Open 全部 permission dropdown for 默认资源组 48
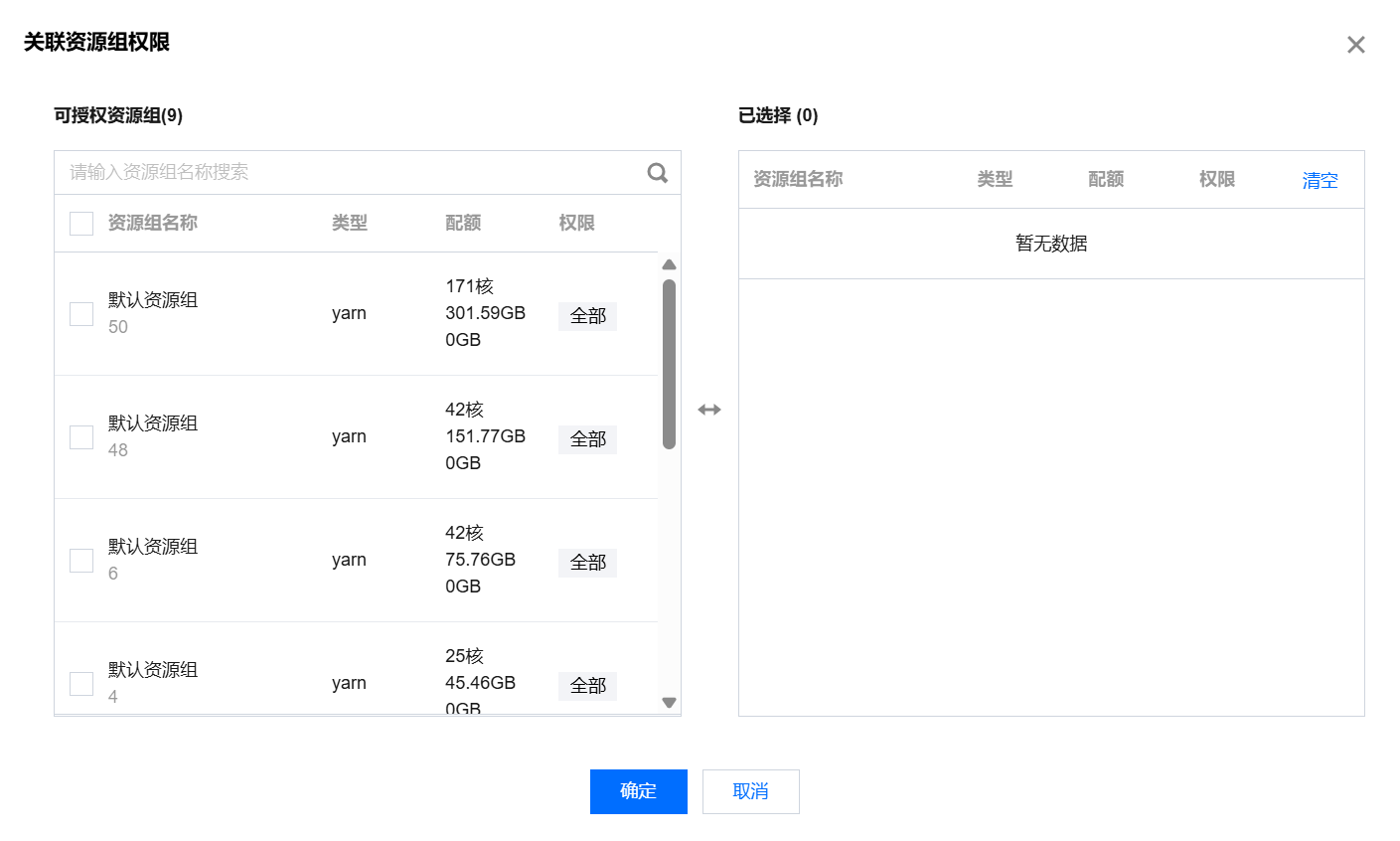 (x=587, y=439)
